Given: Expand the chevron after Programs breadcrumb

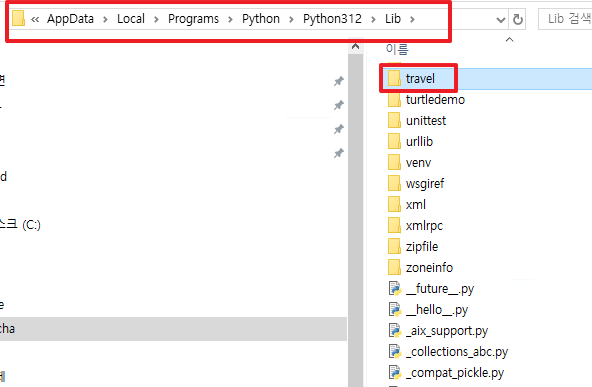Looking at the screenshot, I should [x=230, y=19].
